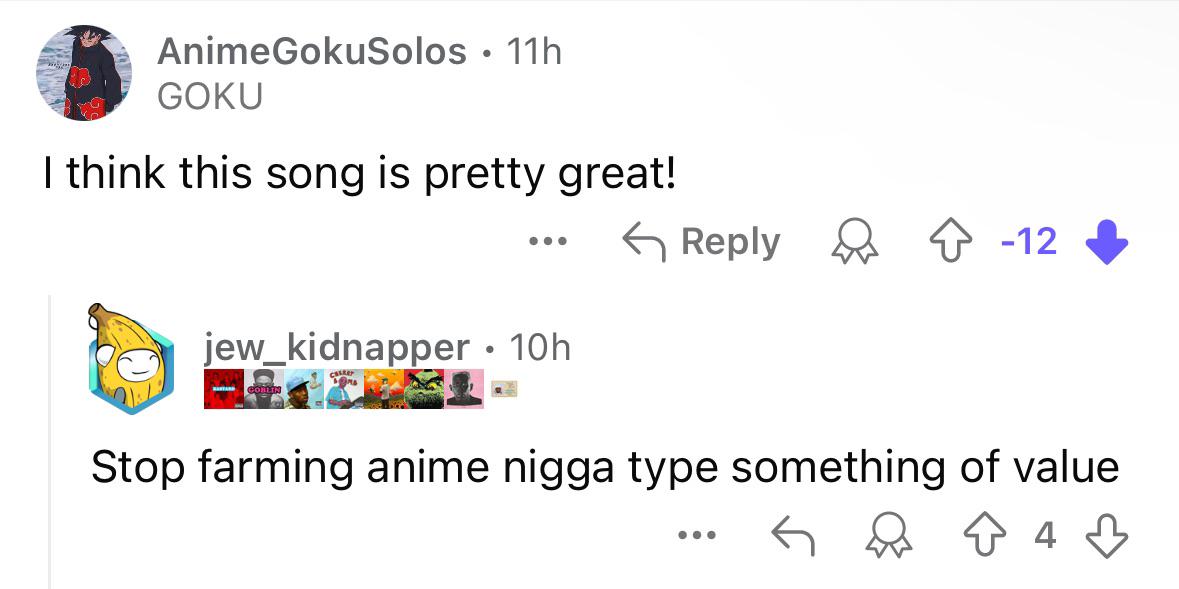Screen dimensions: 1179x589
Task: Click the -12 score on the top comment
Action: pos(1028,243)
